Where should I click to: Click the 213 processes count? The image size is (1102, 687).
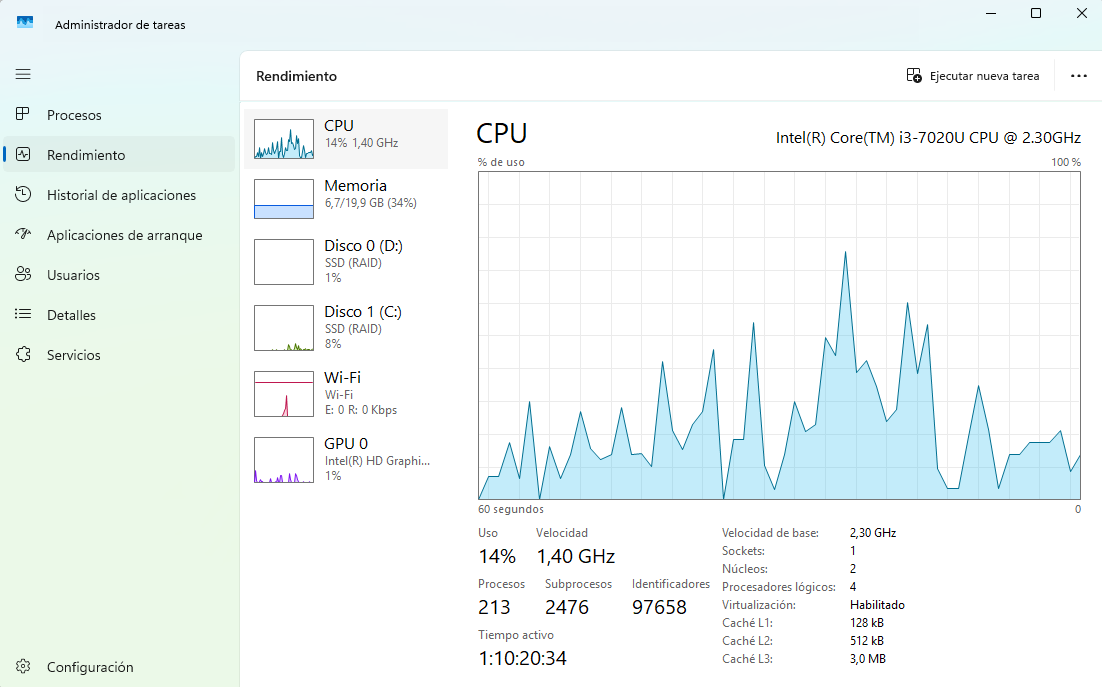(x=494, y=607)
